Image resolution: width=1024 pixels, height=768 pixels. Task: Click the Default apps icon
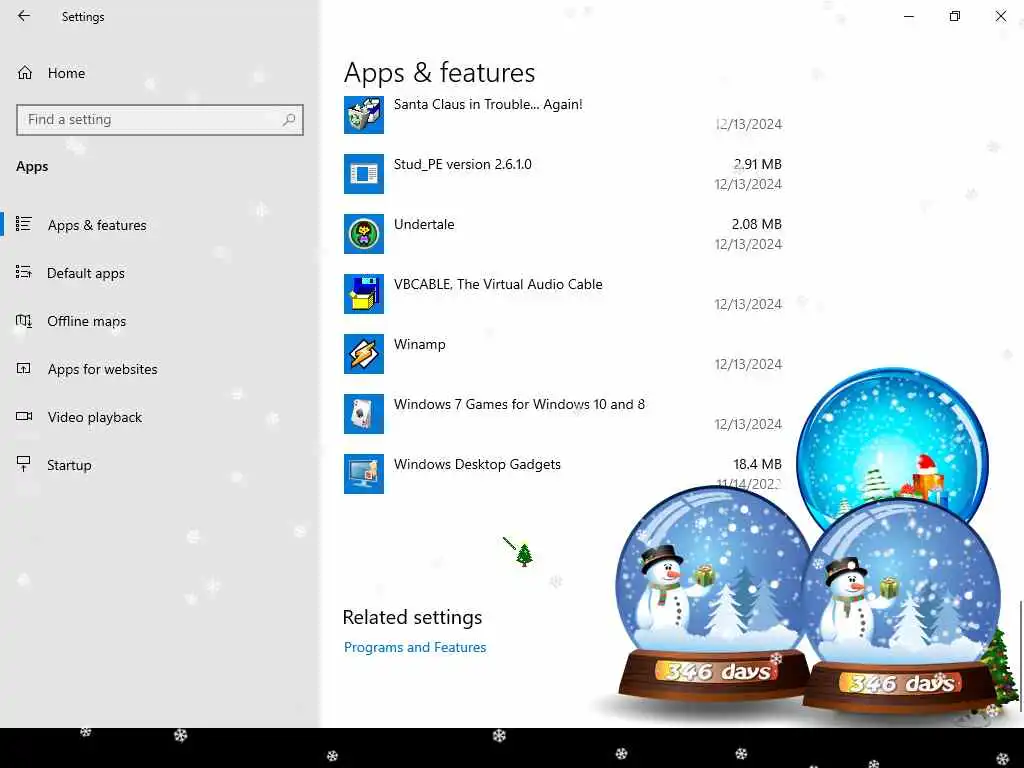click(x=24, y=272)
